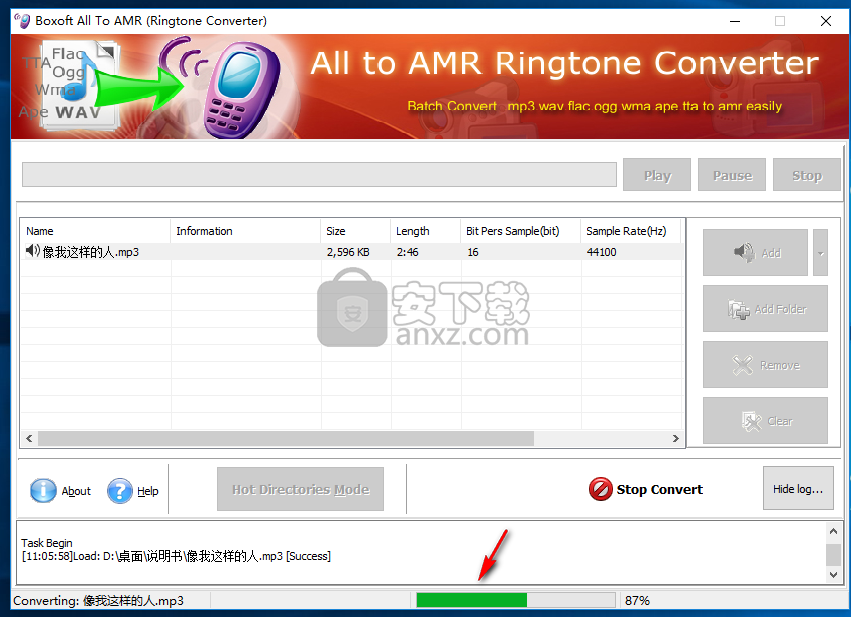Open Help via the question mark icon
This screenshot has width=851, height=617.
click(x=120, y=491)
